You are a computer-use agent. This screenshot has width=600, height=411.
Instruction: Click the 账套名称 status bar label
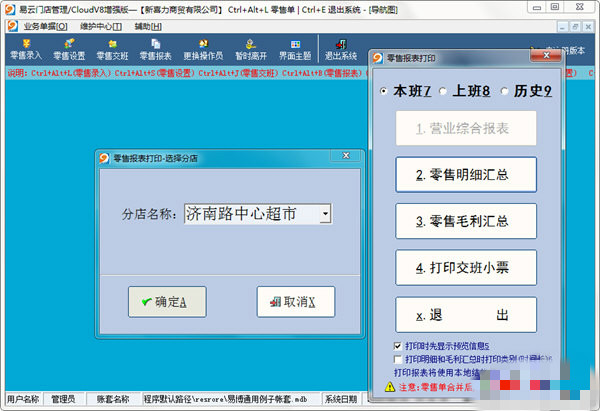tap(112, 399)
